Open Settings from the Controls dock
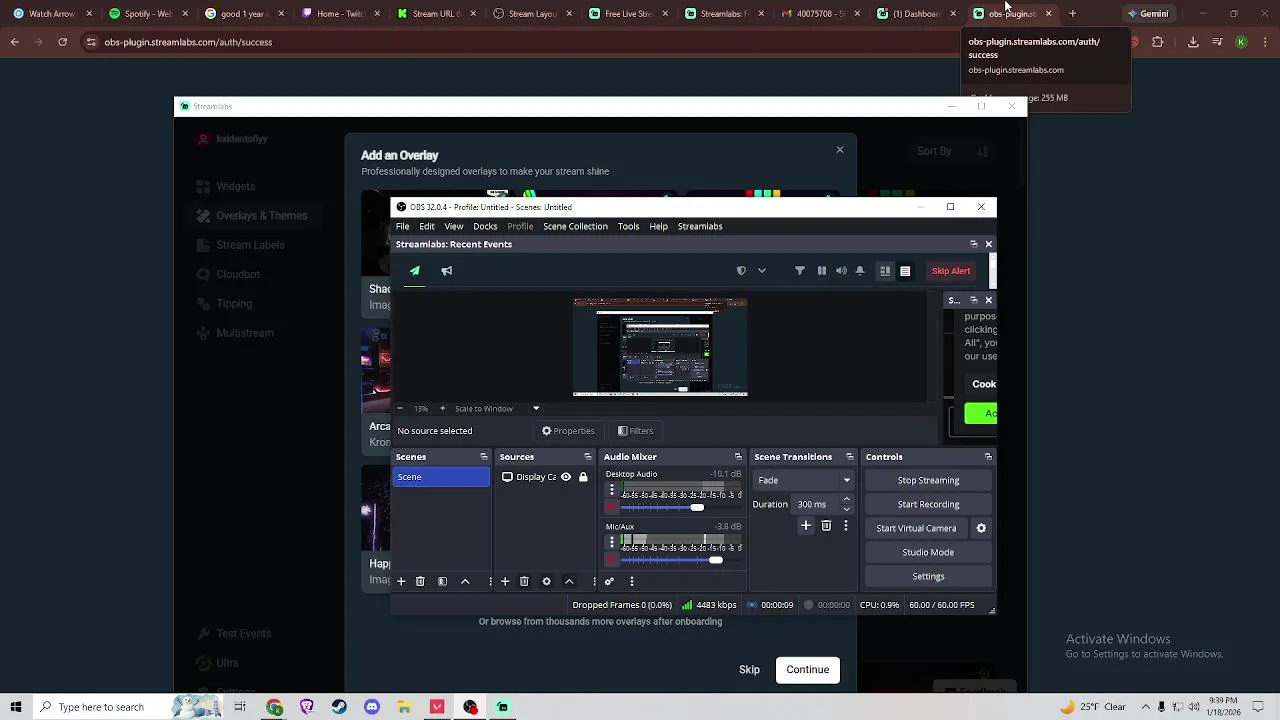 [928, 576]
